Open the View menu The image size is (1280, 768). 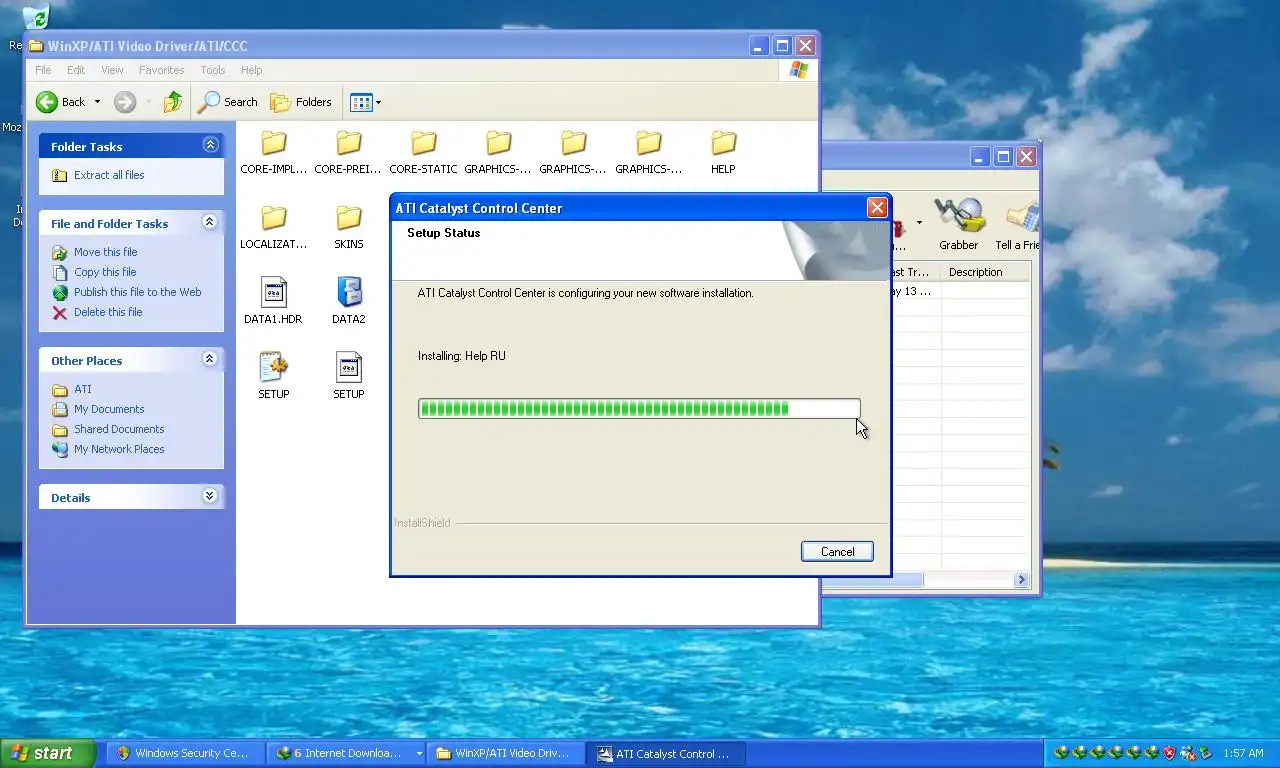point(112,70)
